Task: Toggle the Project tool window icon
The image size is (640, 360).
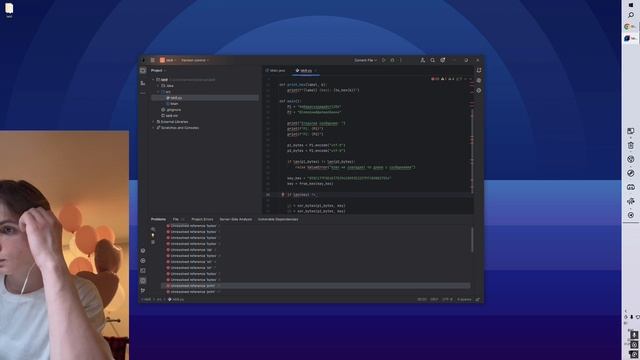Action: (143, 71)
